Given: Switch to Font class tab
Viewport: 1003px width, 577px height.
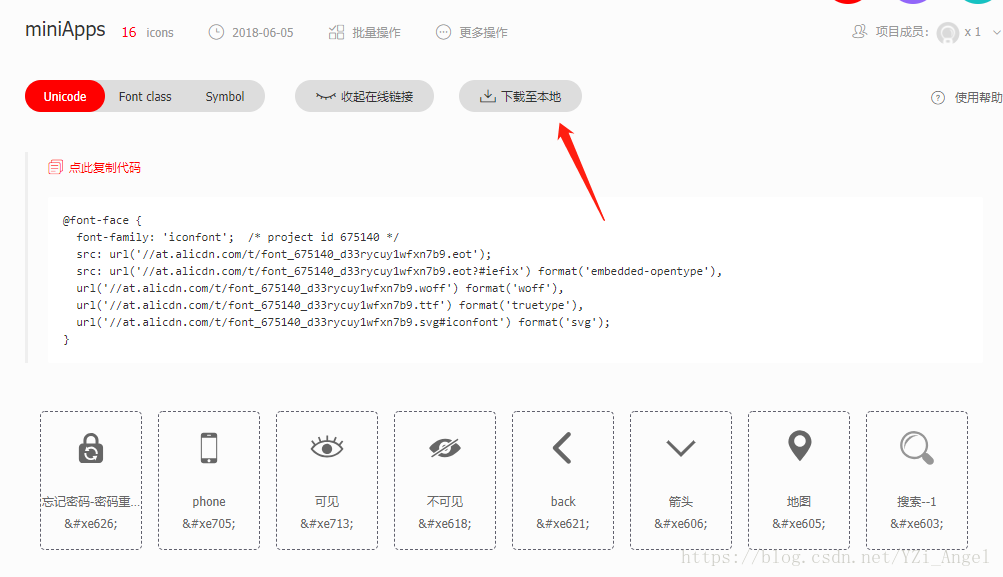Looking at the screenshot, I should (x=145, y=97).
